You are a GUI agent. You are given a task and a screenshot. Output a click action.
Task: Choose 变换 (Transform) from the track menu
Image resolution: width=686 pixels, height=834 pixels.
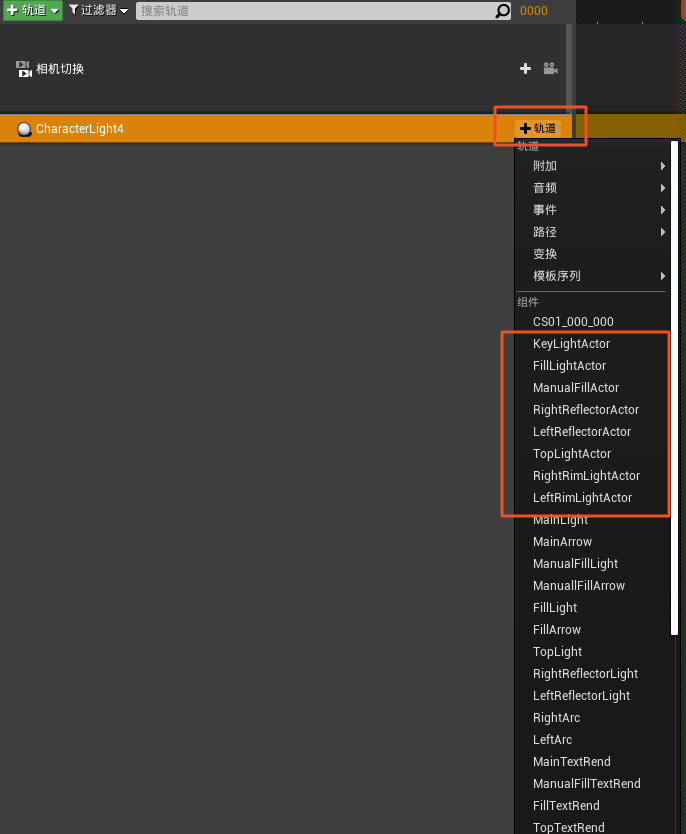[546, 254]
